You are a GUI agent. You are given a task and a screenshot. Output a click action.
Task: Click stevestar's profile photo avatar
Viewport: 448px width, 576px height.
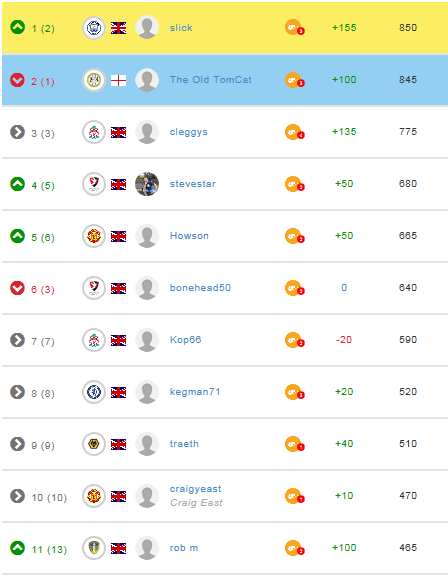tap(147, 184)
